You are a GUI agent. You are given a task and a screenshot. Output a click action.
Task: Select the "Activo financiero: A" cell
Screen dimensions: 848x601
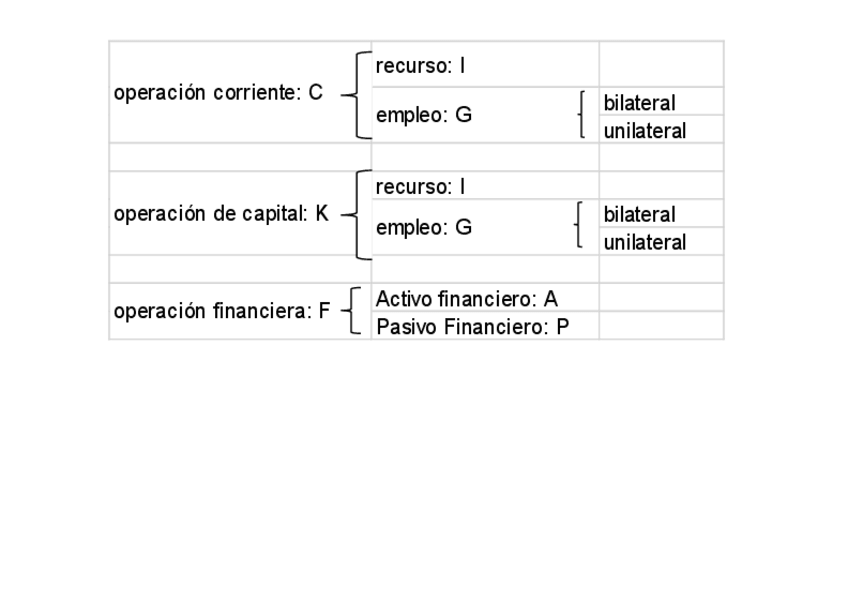[x=467, y=298]
